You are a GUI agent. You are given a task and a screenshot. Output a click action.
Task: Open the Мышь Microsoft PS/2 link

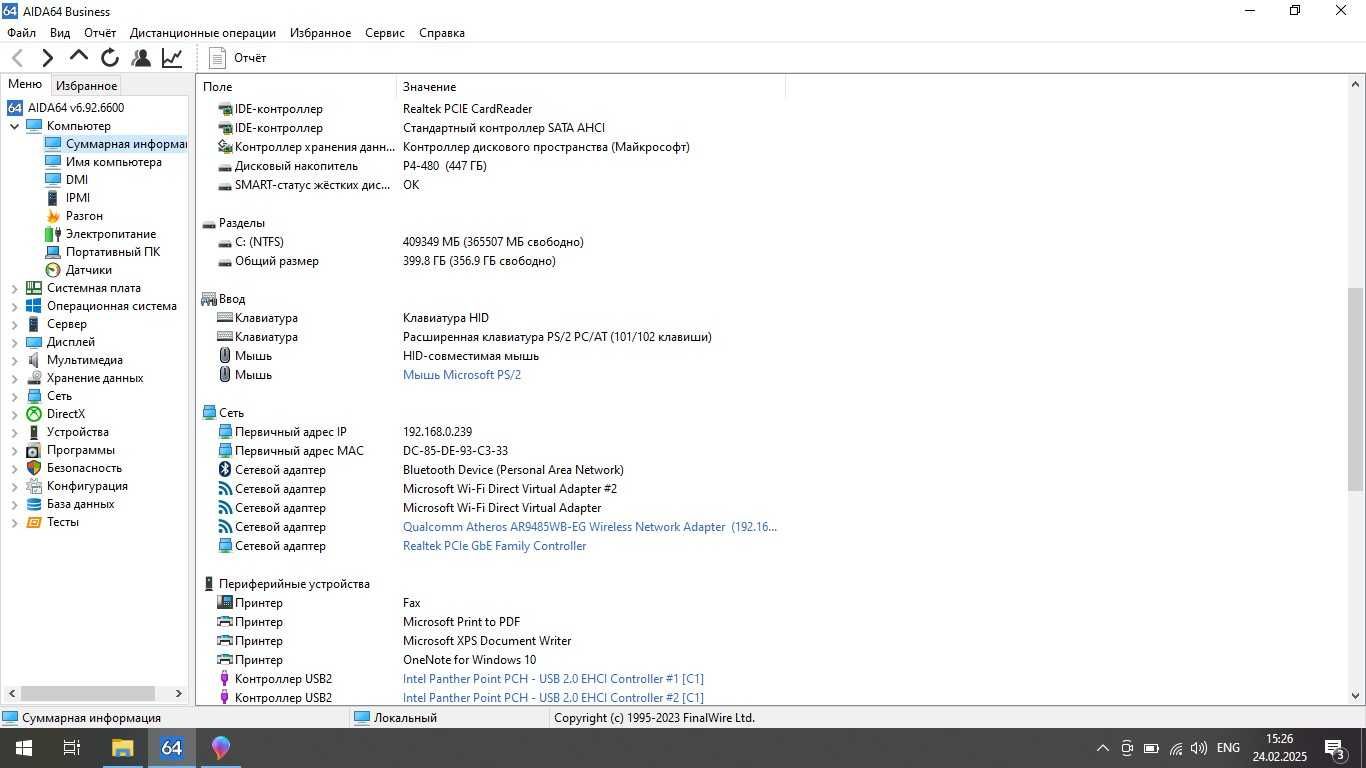(x=462, y=375)
